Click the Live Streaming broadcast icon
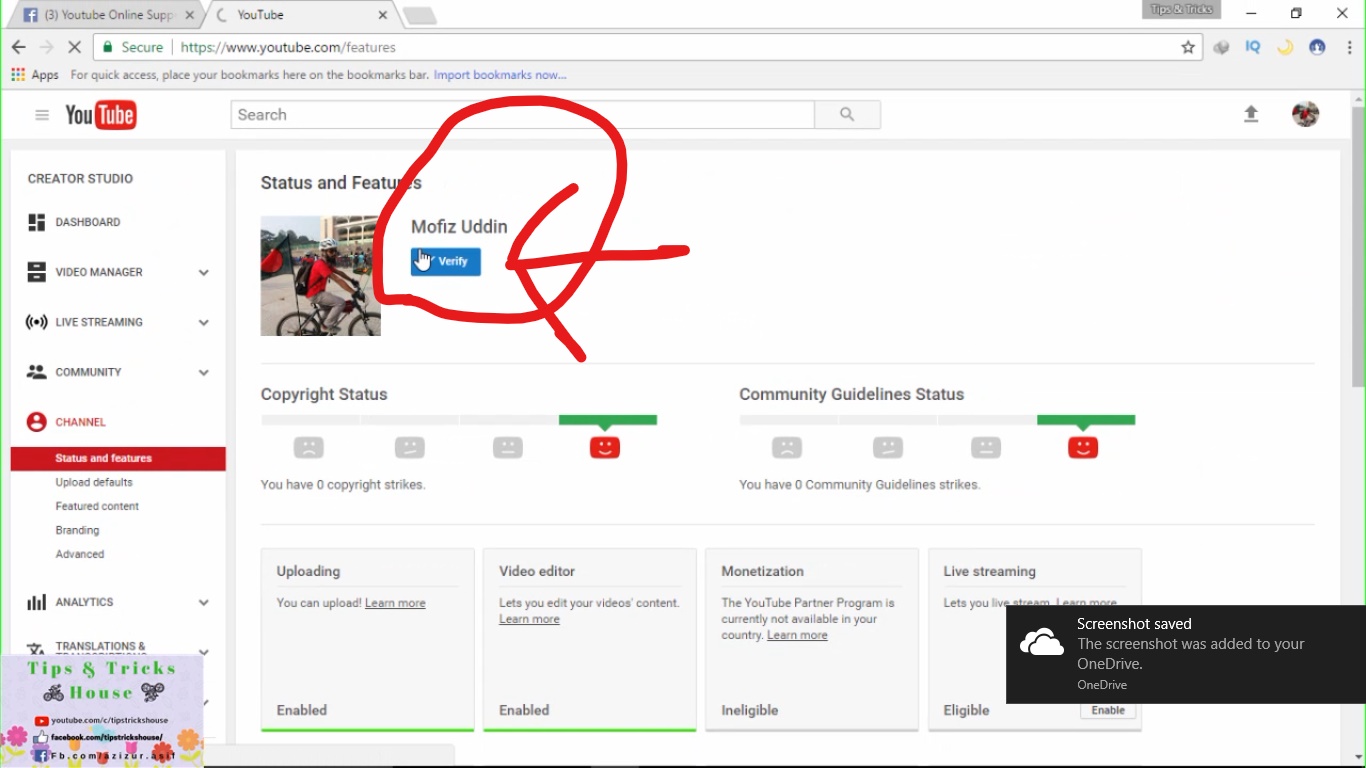This screenshot has width=1366, height=768. point(36,322)
